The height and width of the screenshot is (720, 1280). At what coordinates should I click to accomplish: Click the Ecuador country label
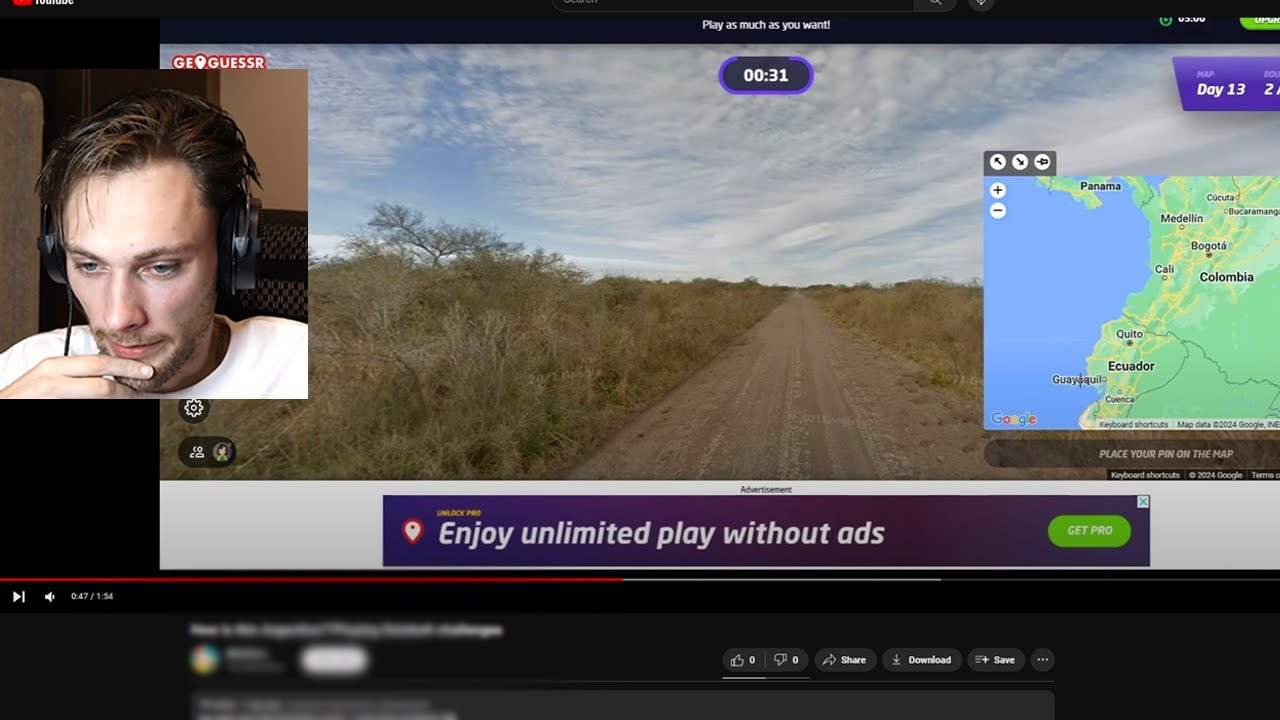point(1131,366)
